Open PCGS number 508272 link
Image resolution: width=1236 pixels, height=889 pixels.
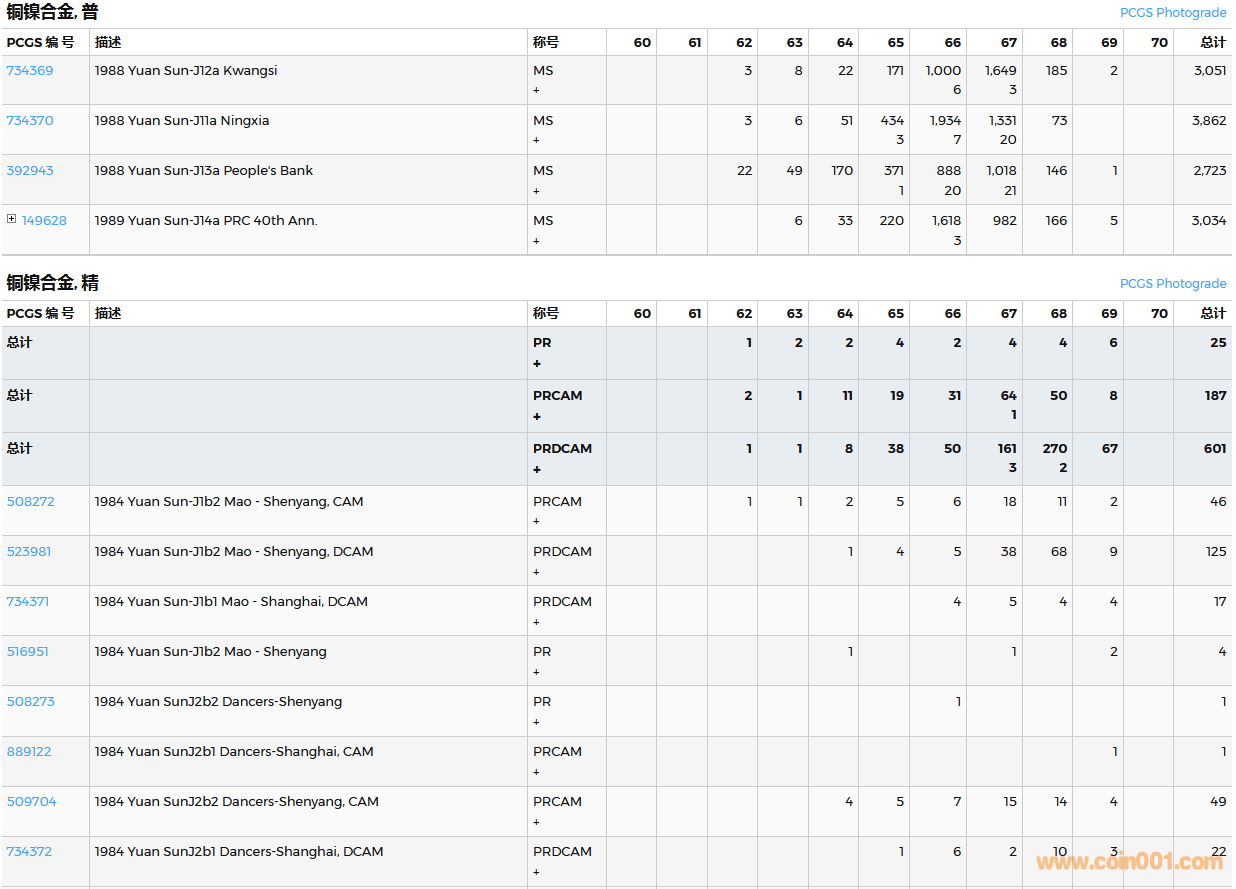click(x=30, y=502)
